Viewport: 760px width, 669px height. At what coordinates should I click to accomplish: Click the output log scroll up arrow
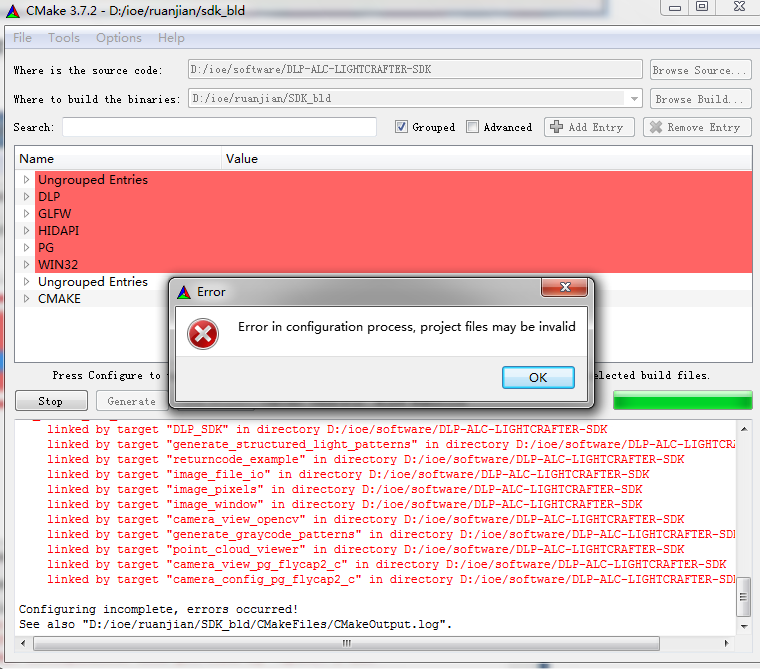[x=744, y=429]
